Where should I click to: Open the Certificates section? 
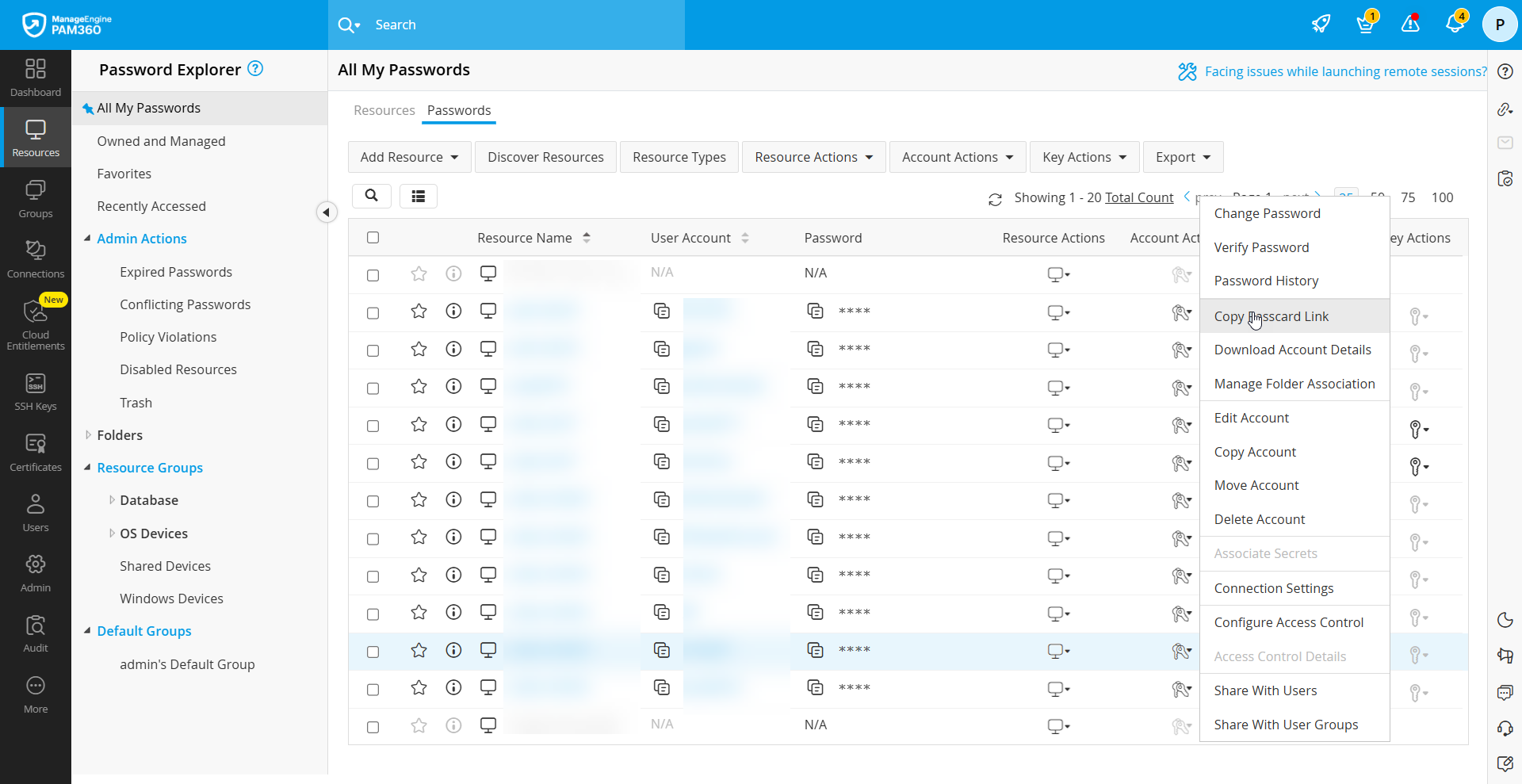35,450
